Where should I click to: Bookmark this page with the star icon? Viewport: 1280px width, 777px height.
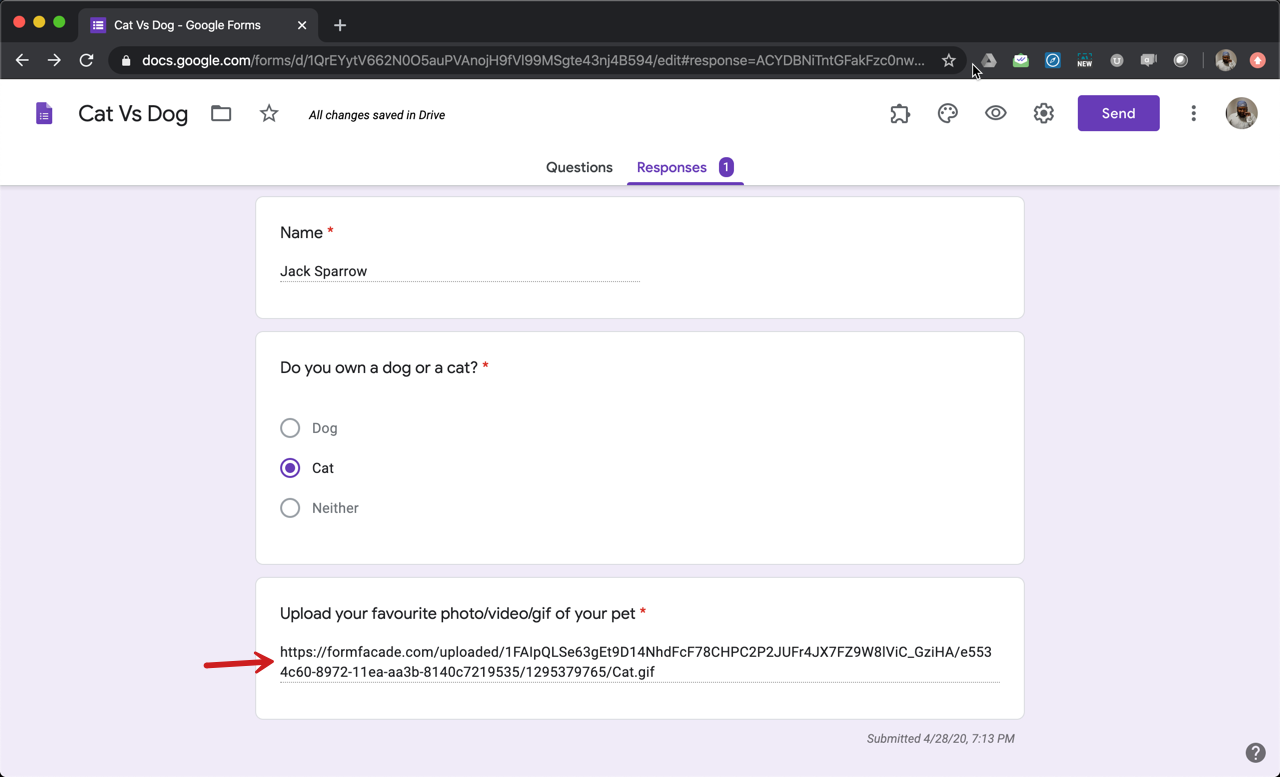pyautogui.click(x=948, y=61)
